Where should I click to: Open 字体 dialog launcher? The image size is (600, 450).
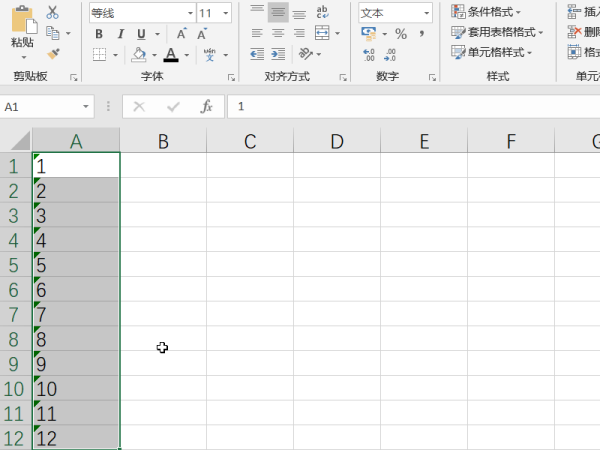click(x=231, y=78)
